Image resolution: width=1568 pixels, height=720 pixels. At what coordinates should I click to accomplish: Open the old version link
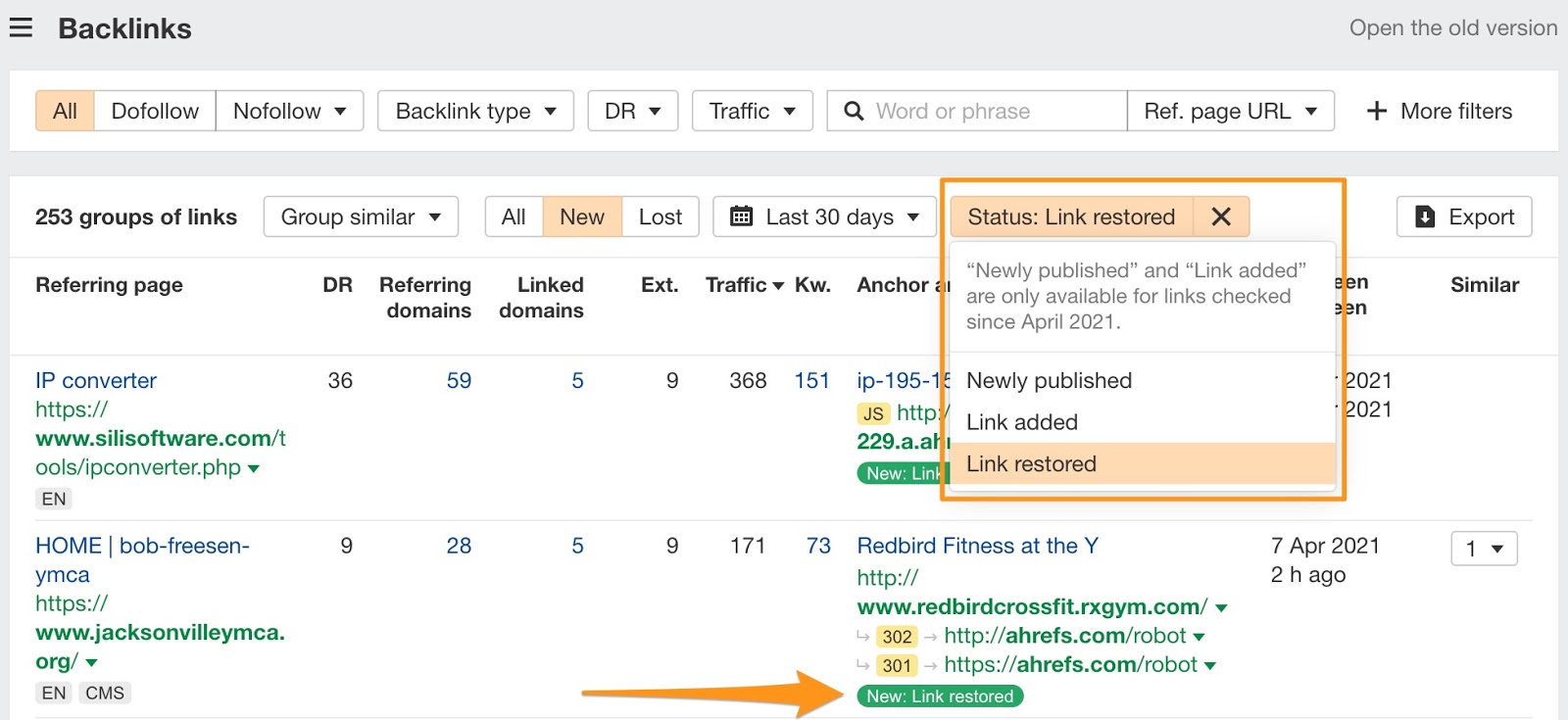click(x=1452, y=27)
